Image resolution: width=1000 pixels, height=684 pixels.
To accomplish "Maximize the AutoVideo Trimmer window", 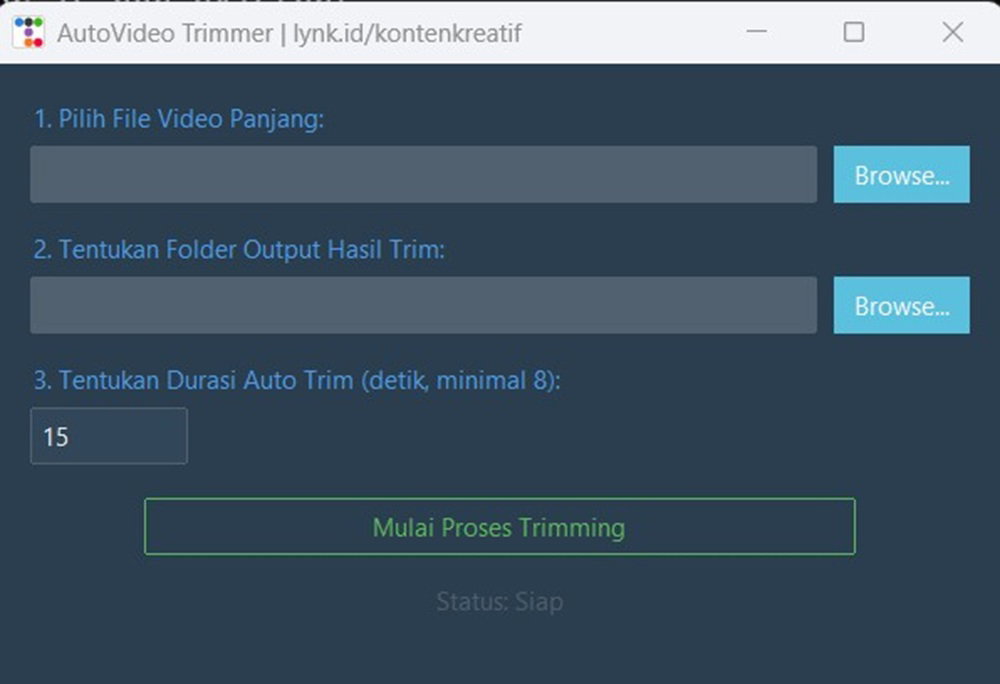I will [x=854, y=31].
